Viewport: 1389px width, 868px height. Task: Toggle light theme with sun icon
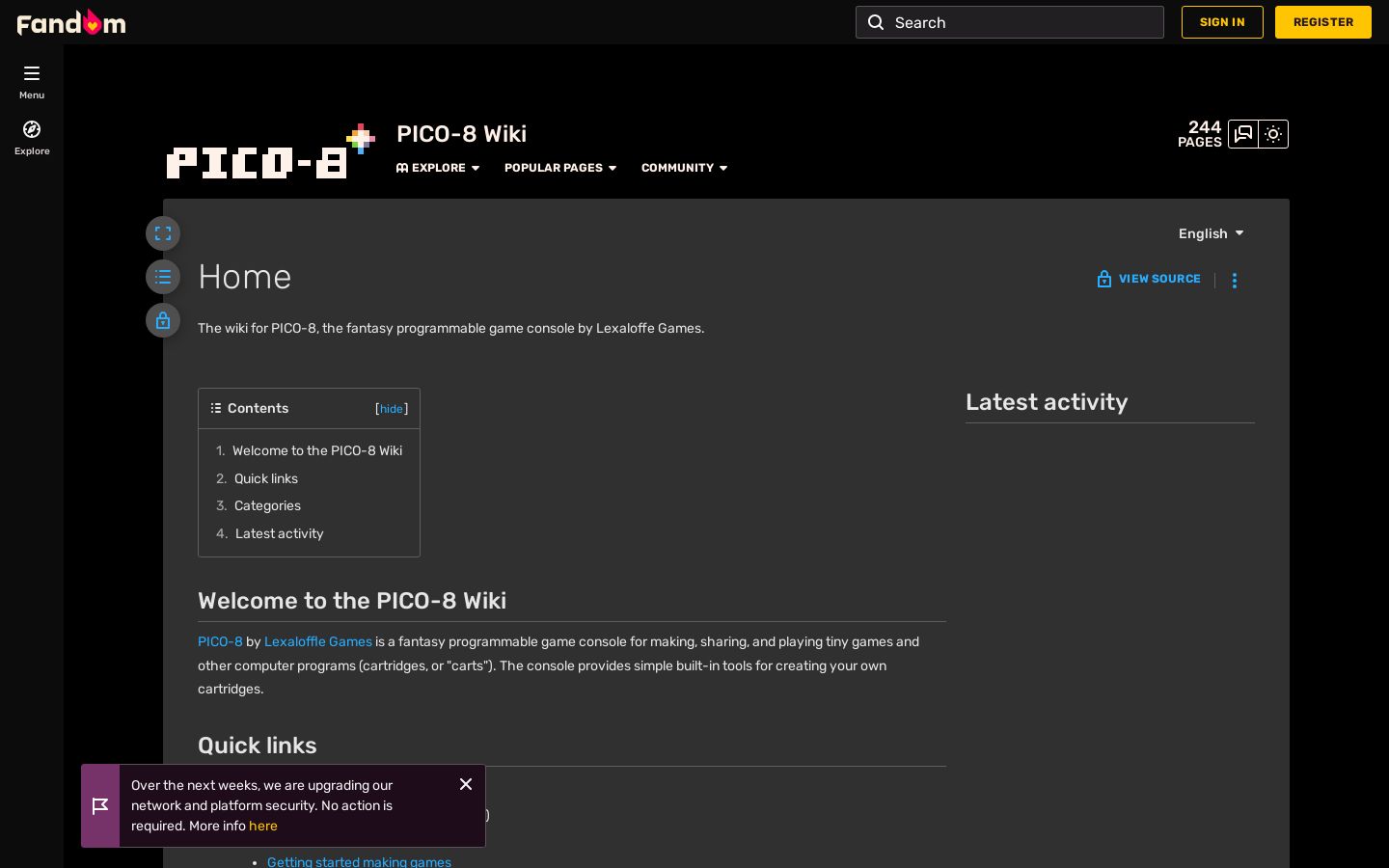1273,134
